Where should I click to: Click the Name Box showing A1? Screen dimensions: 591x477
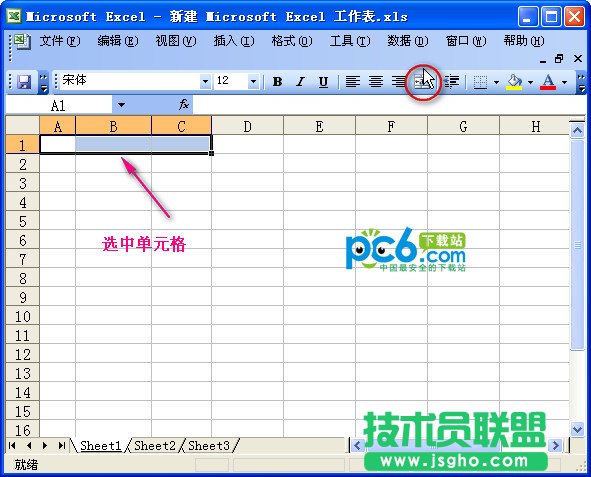59,105
